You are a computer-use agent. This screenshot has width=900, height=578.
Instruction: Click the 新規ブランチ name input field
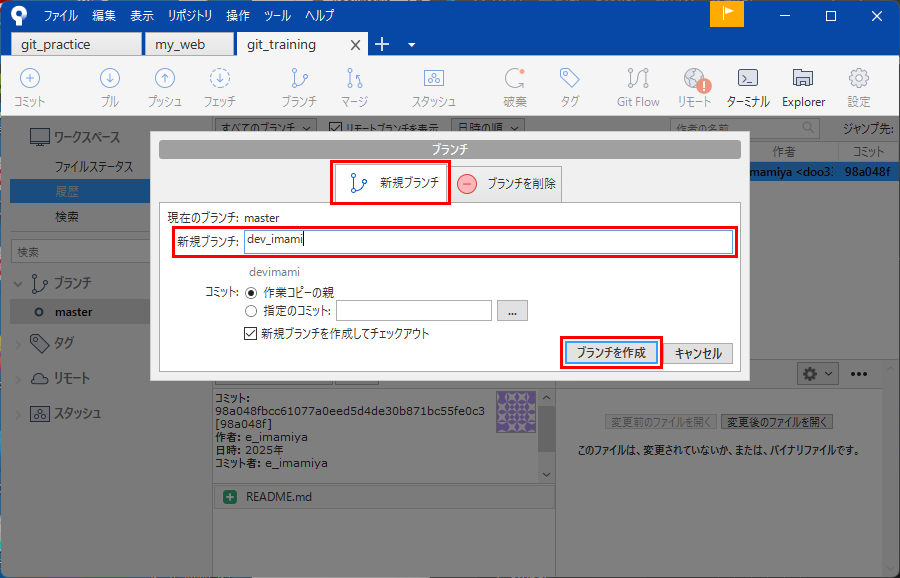pyautogui.click(x=488, y=241)
